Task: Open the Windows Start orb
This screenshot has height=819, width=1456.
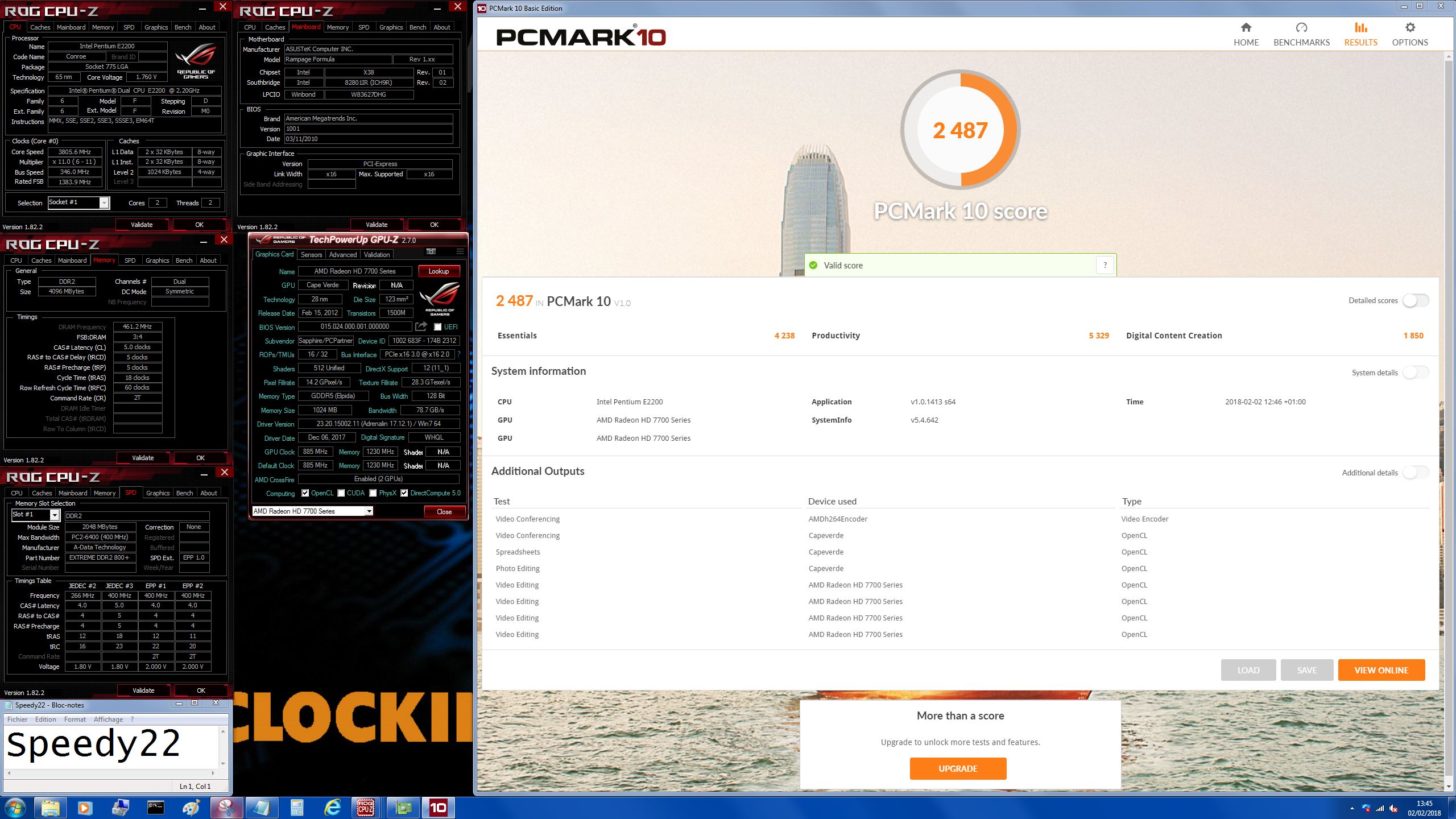Action: (x=15, y=808)
